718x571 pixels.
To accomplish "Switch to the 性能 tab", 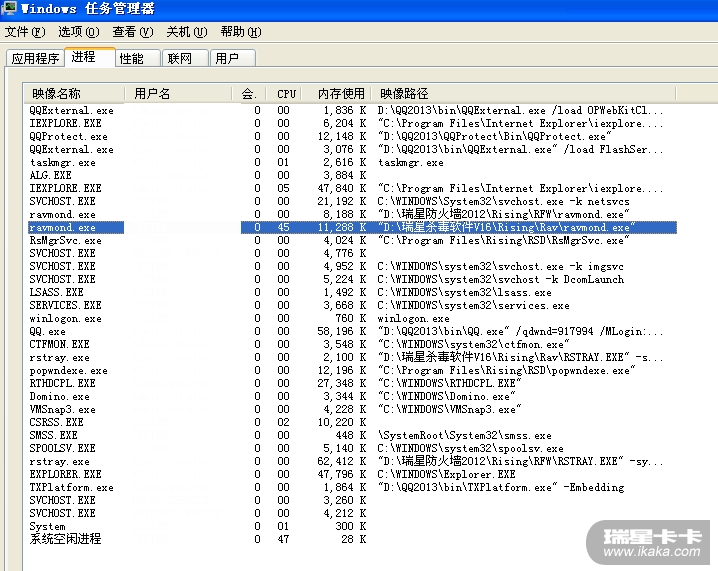I will (131, 59).
